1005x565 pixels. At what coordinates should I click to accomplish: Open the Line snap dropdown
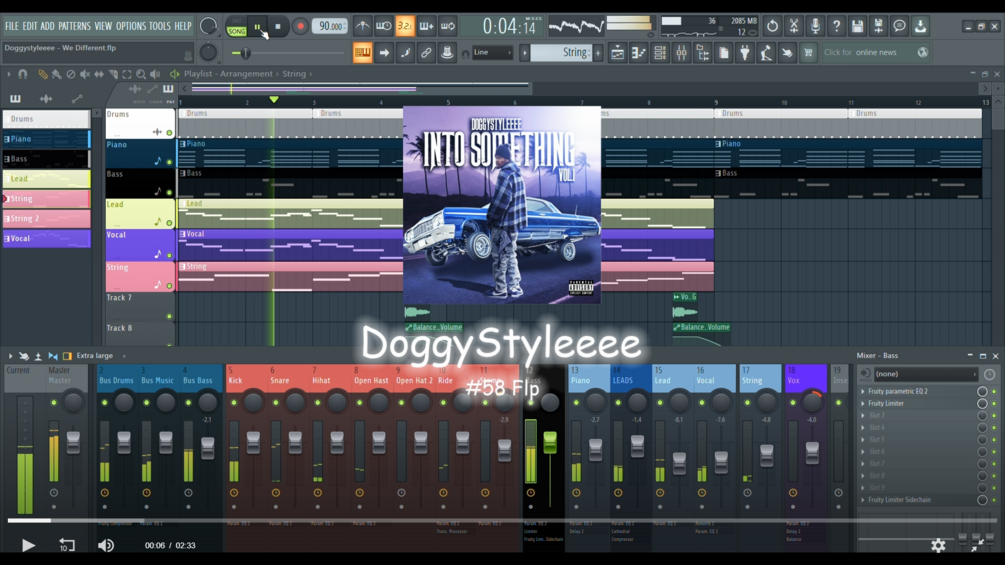(492, 53)
